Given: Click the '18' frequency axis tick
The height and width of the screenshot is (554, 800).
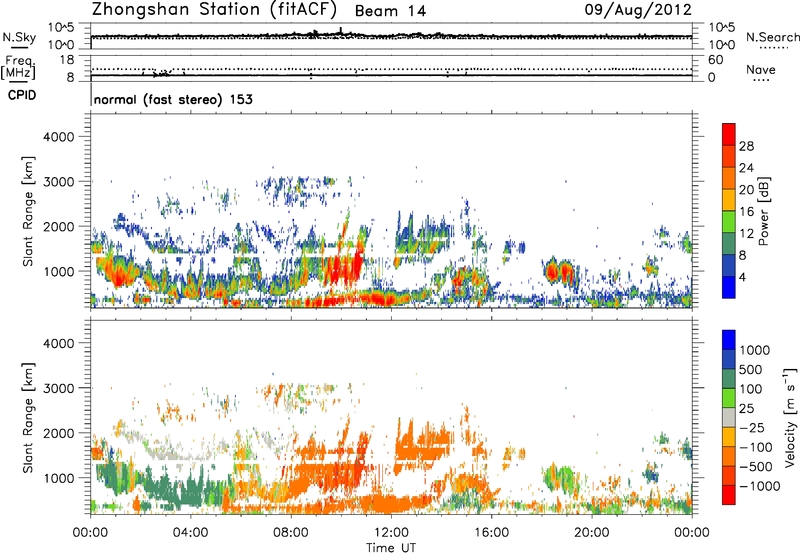Looking at the screenshot, I should 67,60.
